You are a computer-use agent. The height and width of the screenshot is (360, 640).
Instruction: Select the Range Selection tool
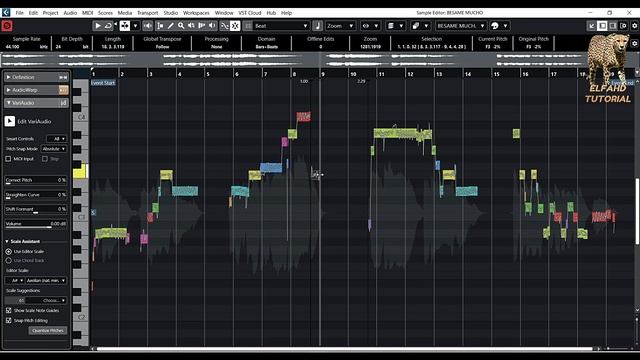pyautogui.click(x=160, y=26)
